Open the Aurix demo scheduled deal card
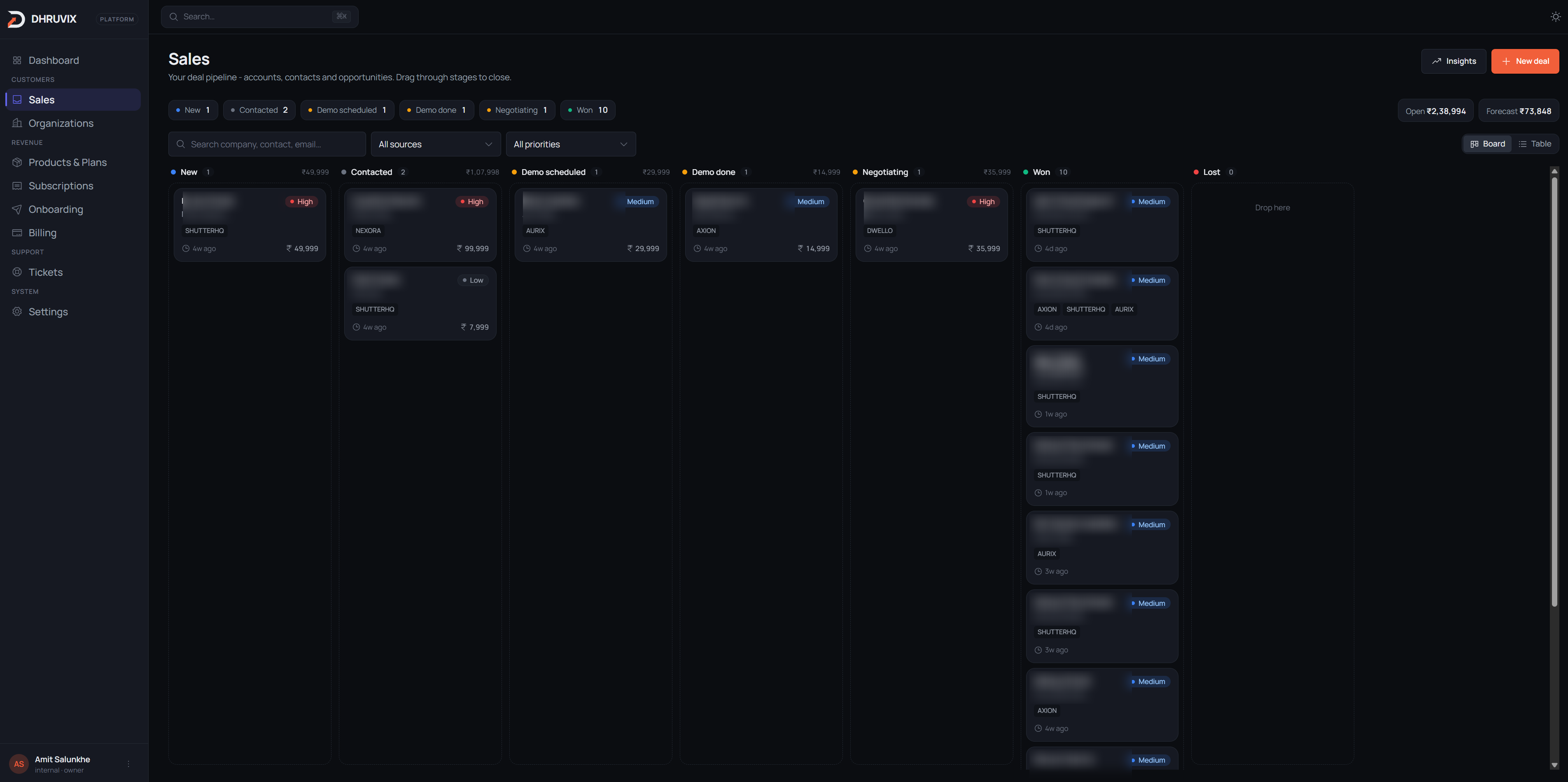This screenshot has height=782, width=1568. (590, 225)
